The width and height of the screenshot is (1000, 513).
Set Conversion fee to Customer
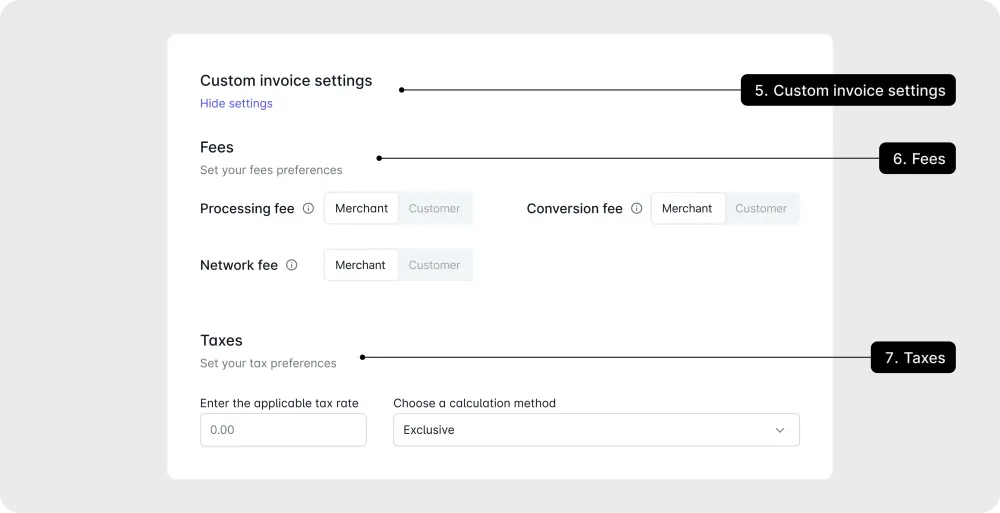tap(761, 208)
